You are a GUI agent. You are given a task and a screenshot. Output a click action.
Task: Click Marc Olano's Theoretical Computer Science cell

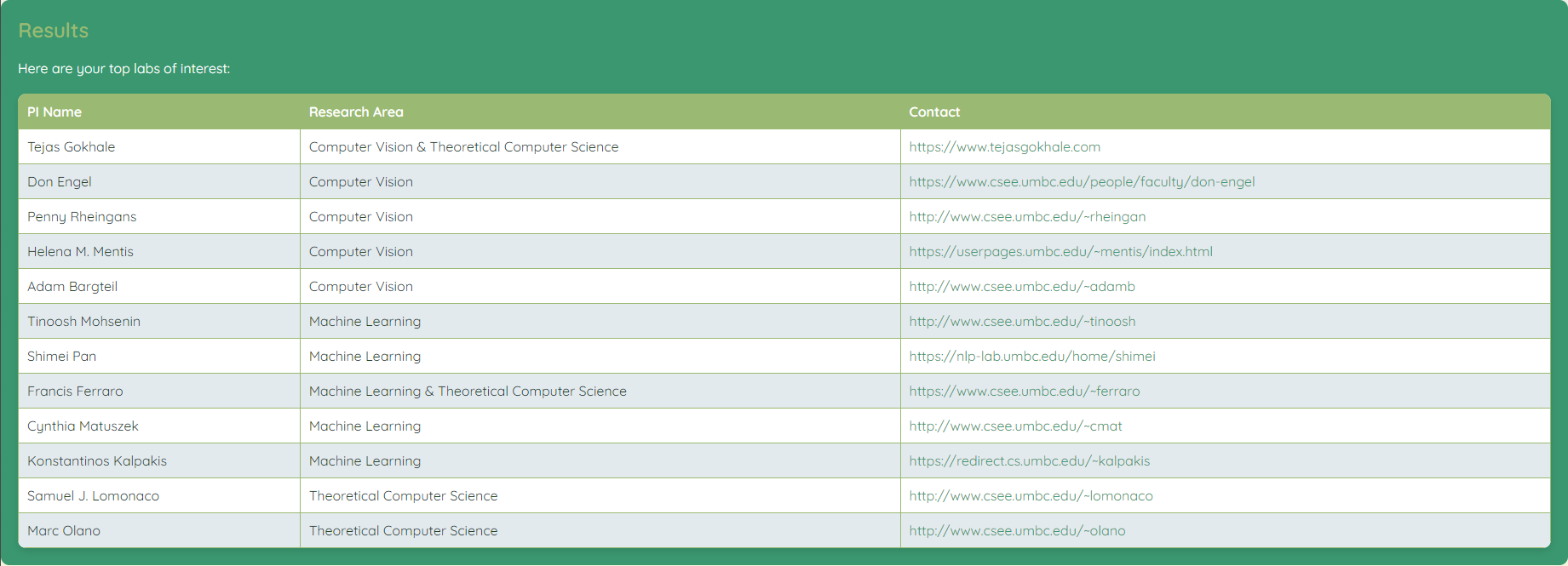click(x=600, y=530)
